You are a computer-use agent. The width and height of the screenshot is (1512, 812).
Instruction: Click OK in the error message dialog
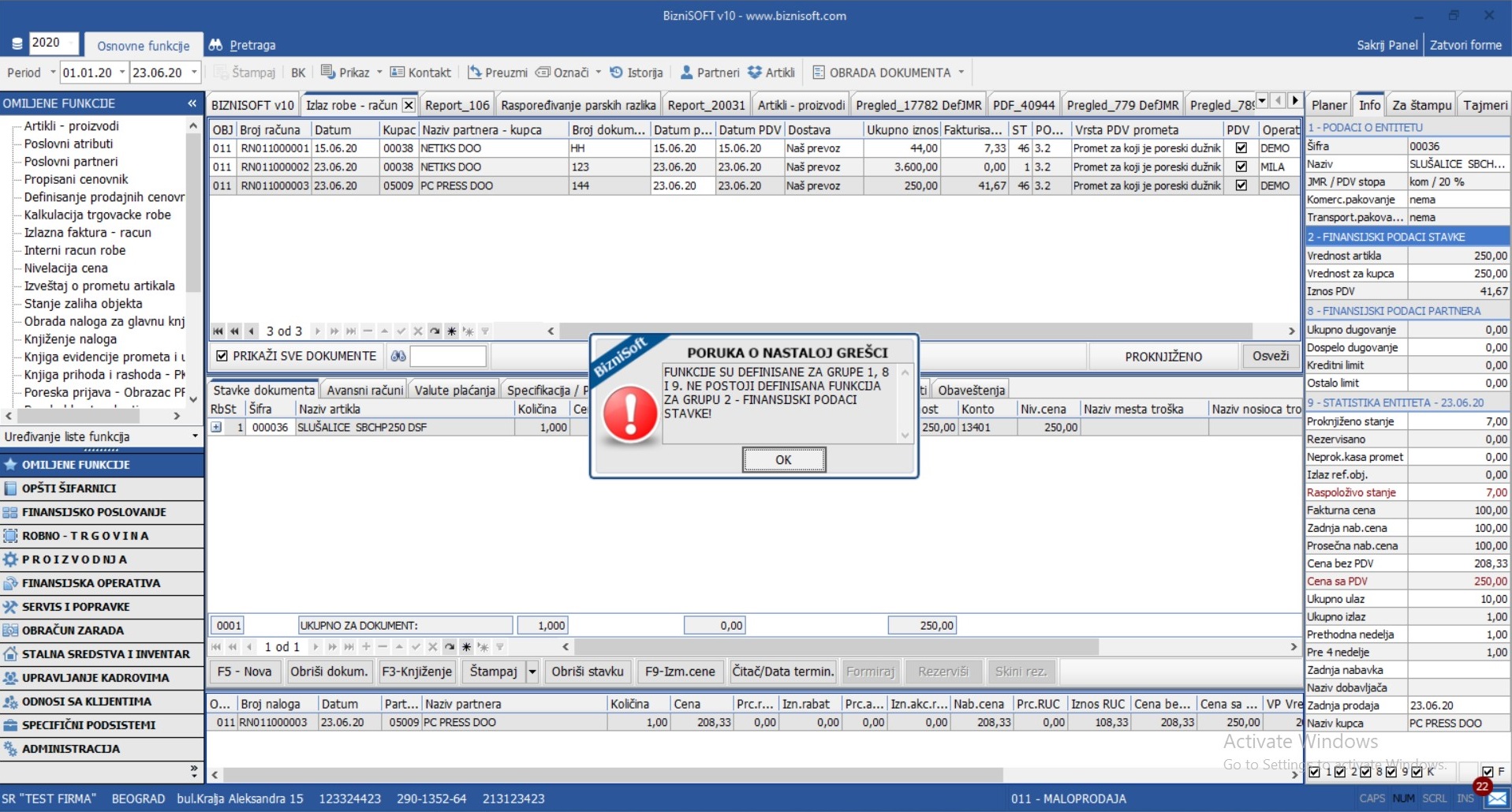point(783,459)
